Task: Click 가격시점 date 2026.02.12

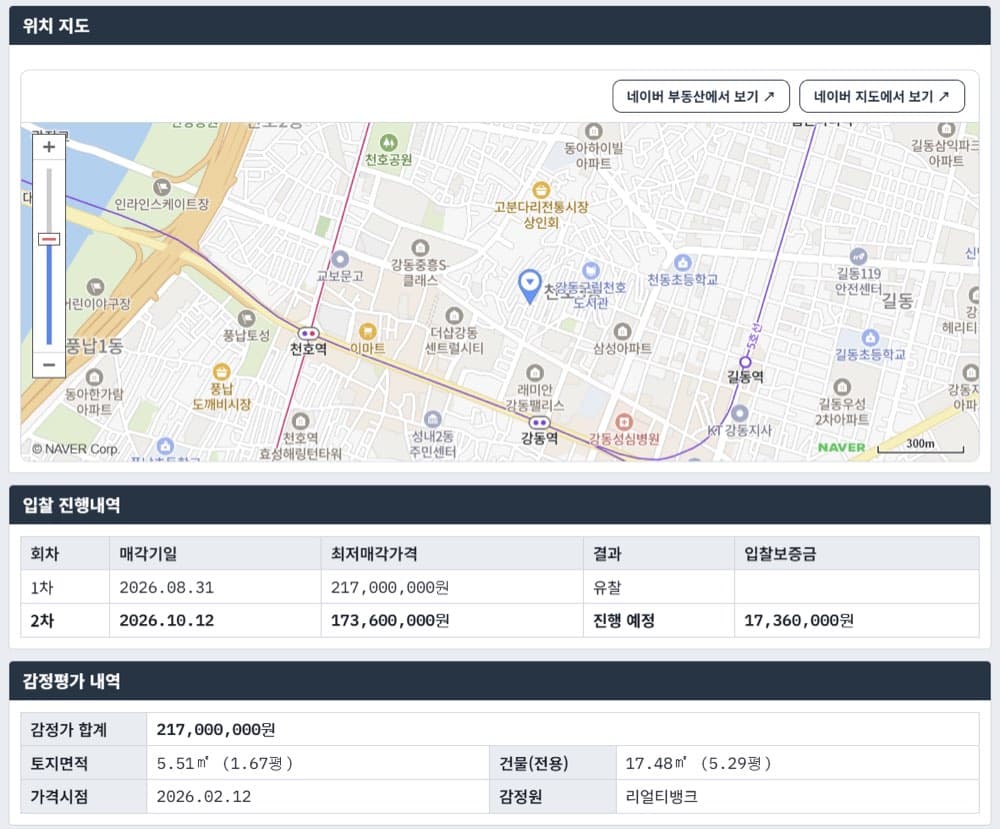Action: (204, 796)
